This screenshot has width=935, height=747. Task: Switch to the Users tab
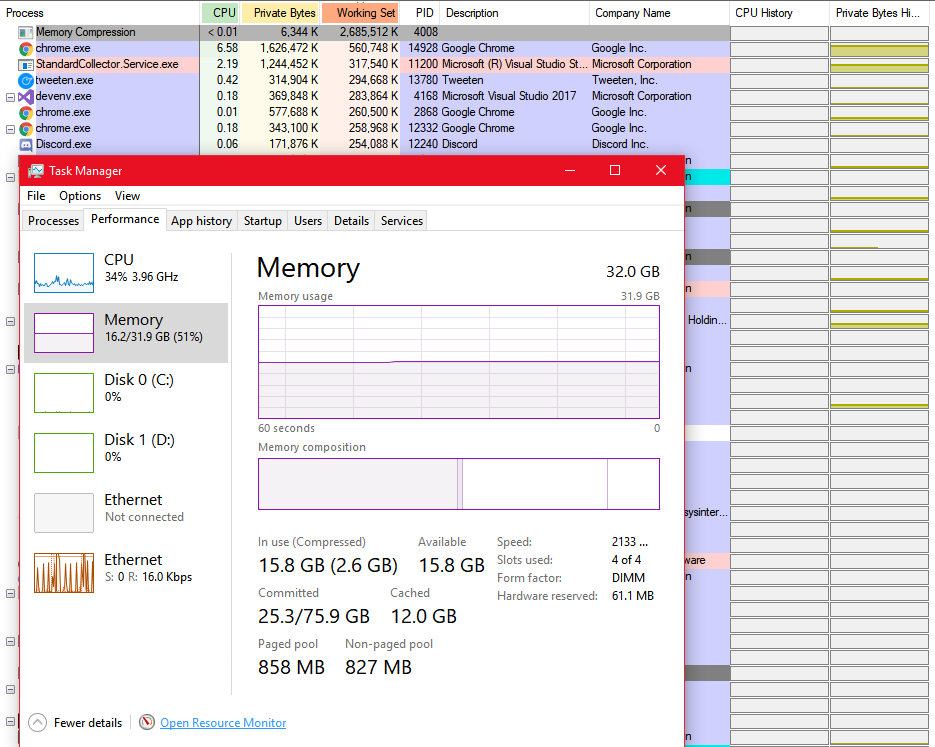[x=308, y=221]
